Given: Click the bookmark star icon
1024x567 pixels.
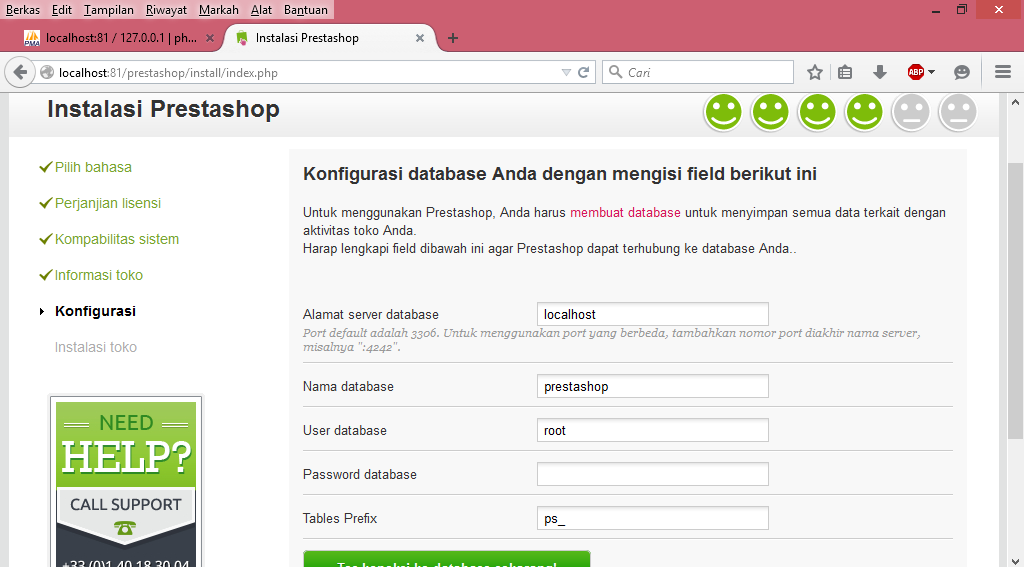Looking at the screenshot, I should [x=814, y=73].
